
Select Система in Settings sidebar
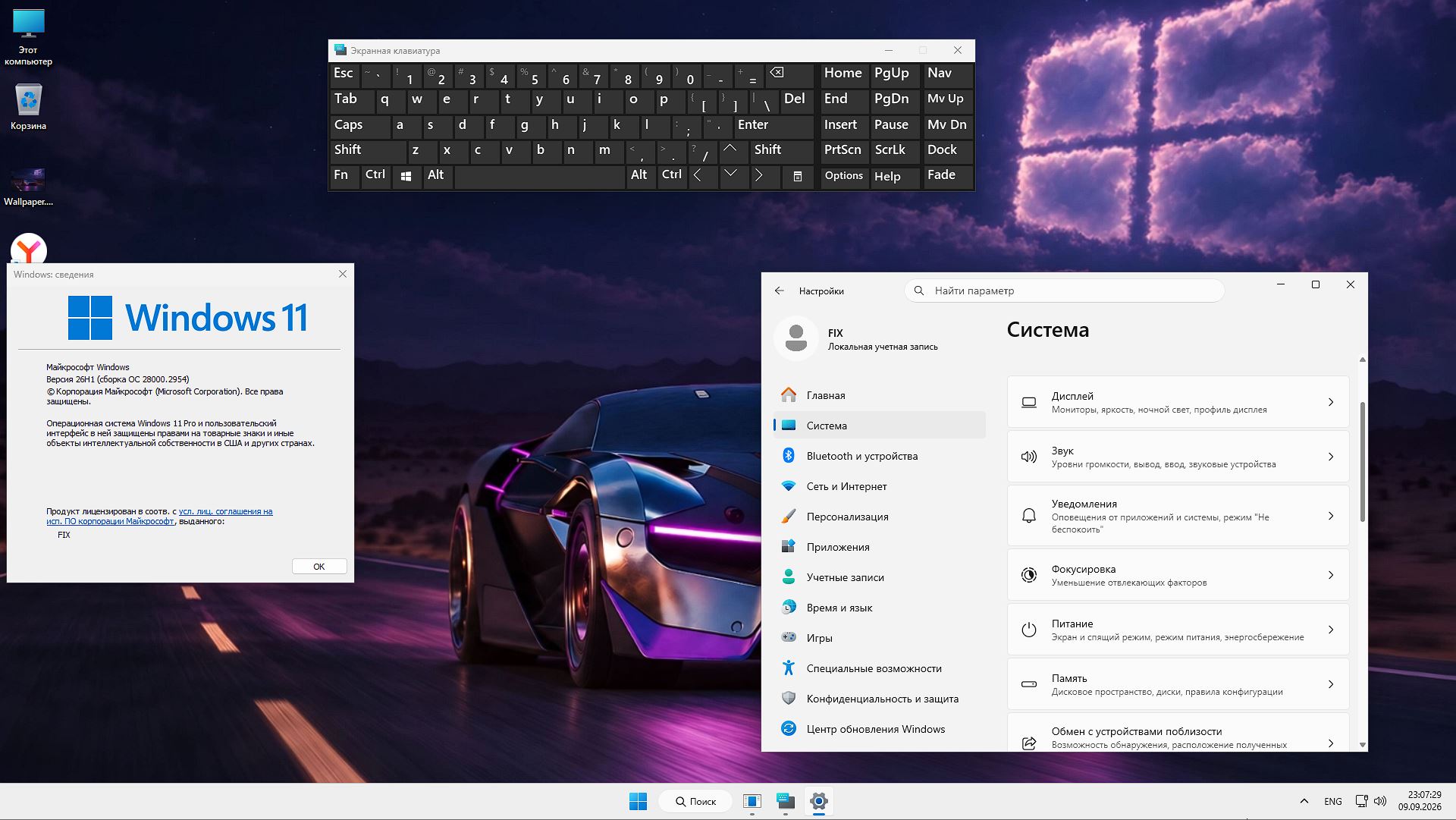[880, 426]
